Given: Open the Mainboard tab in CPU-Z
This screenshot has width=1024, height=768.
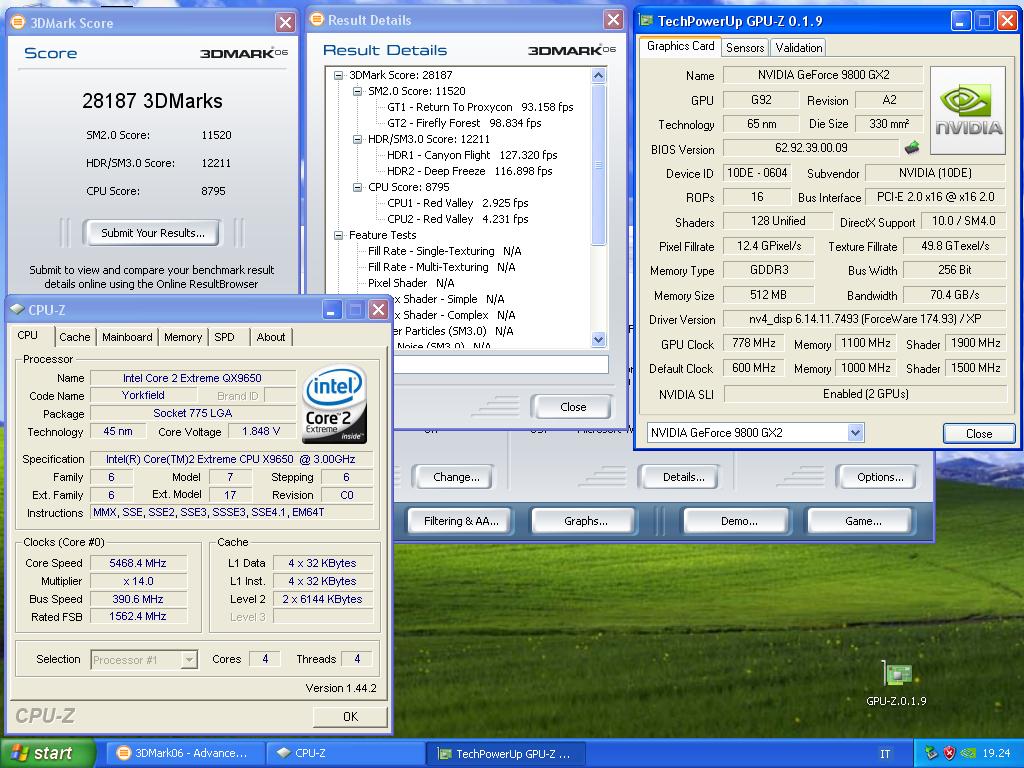Looking at the screenshot, I should [127, 337].
